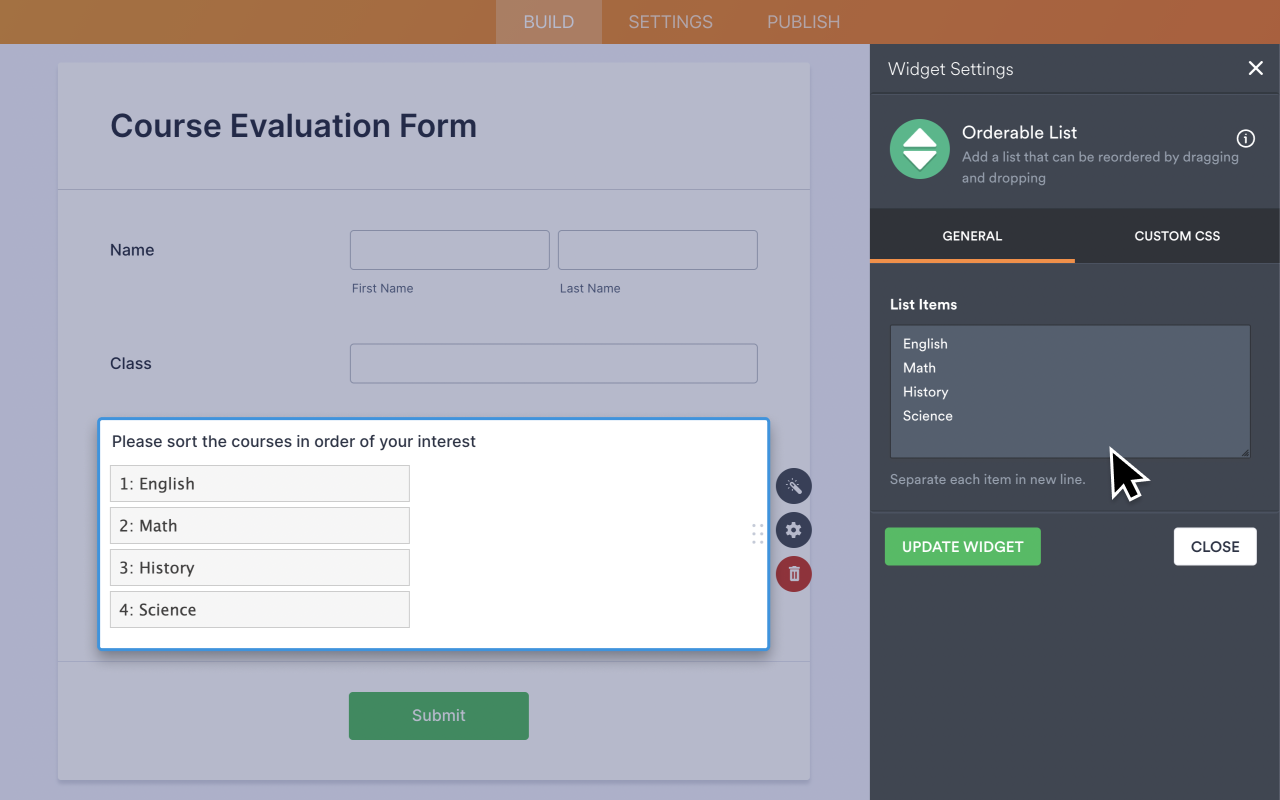
Task: Close the Widget Settings panel with X
Action: click(x=1256, y=68)
